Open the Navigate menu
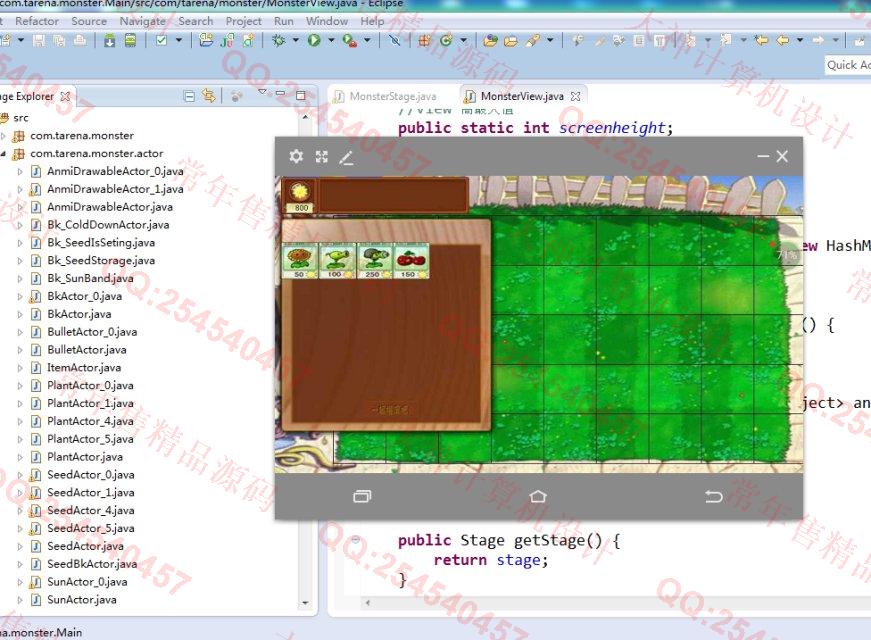This screenshot has height=640, width=871. [x=143, y=21]
